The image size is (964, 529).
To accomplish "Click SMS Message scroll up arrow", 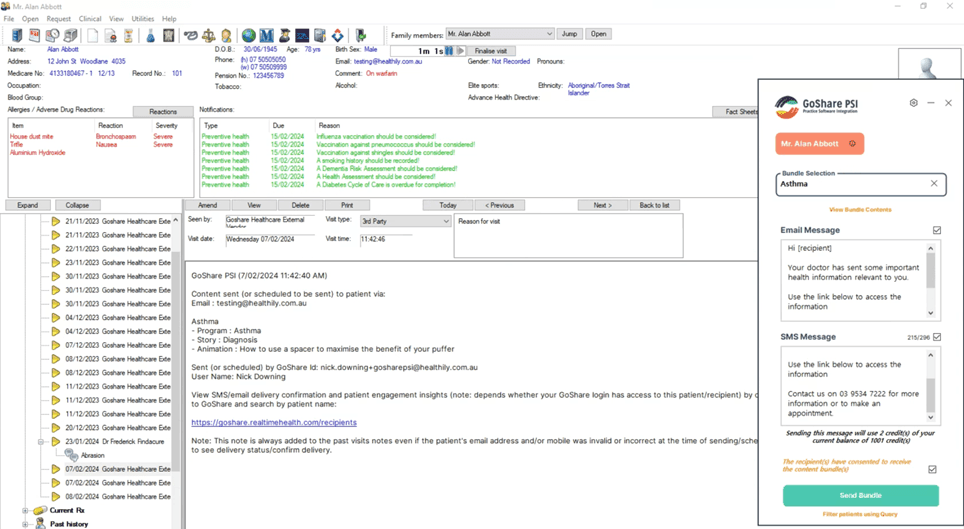I will tap(931, 355).
